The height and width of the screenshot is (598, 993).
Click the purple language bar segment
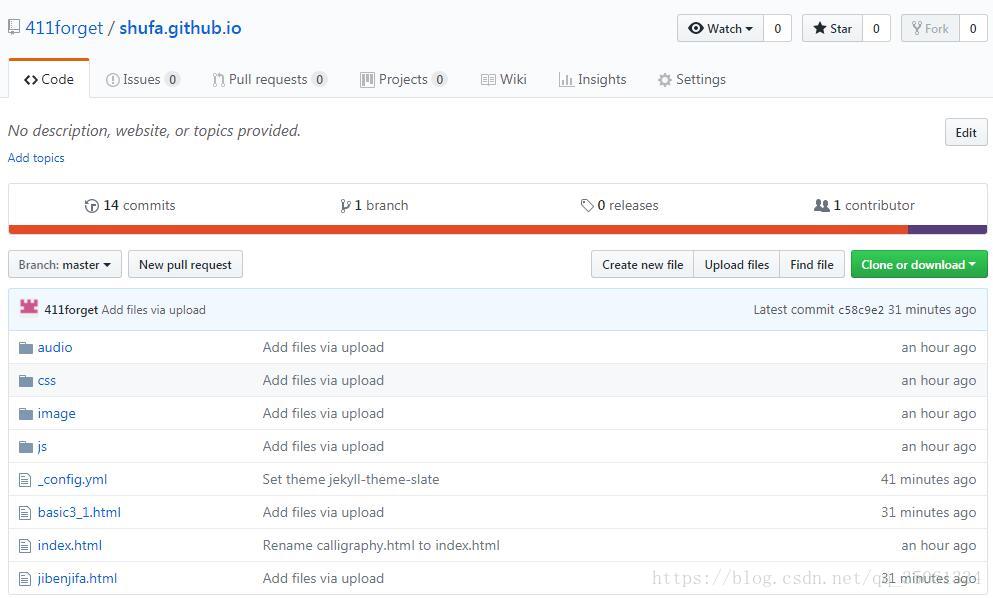click(947, 229)
